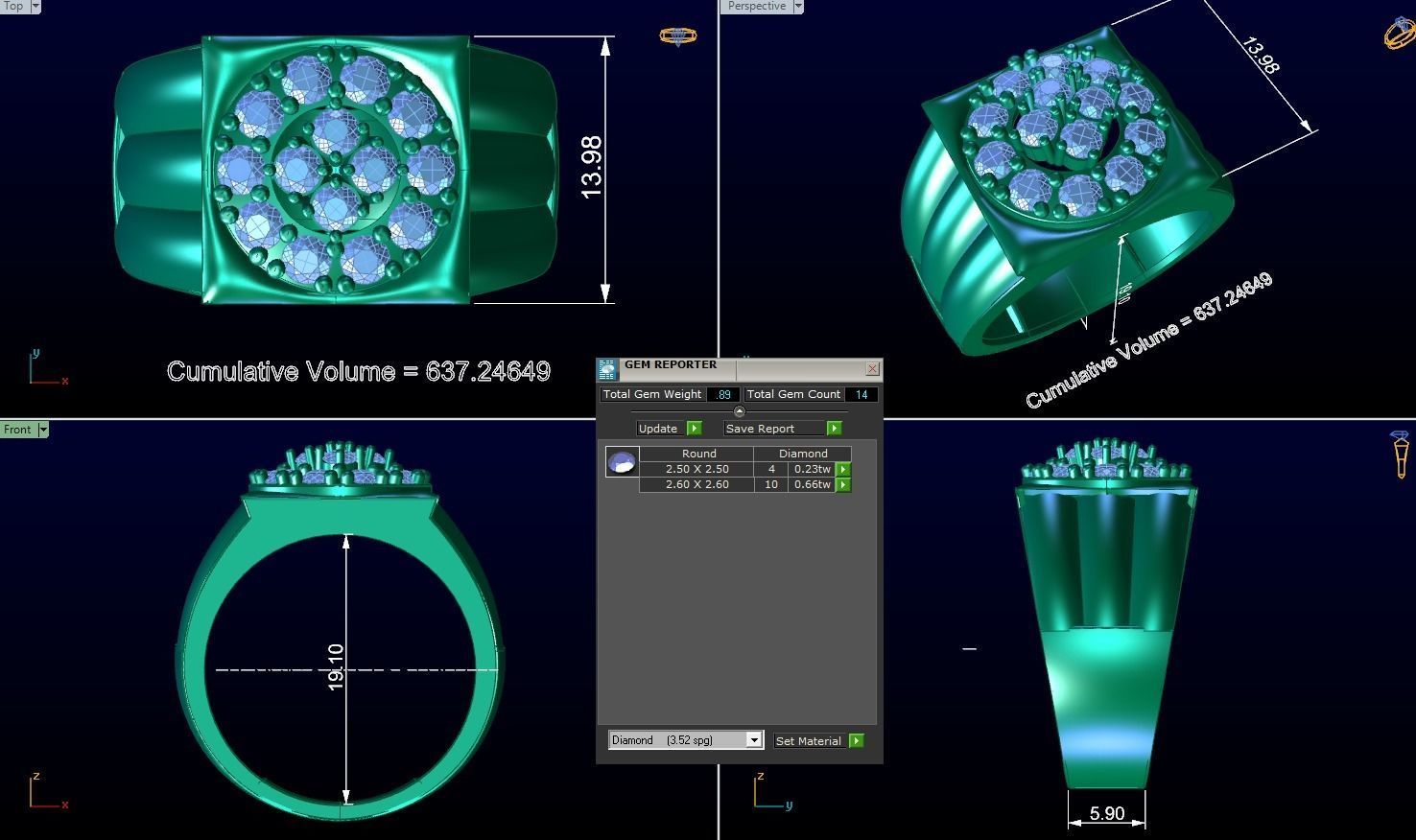This screenshot has height=840, width=1416.
Task: Close the Gem Reporter panel
Action: (x=872, y=368)
